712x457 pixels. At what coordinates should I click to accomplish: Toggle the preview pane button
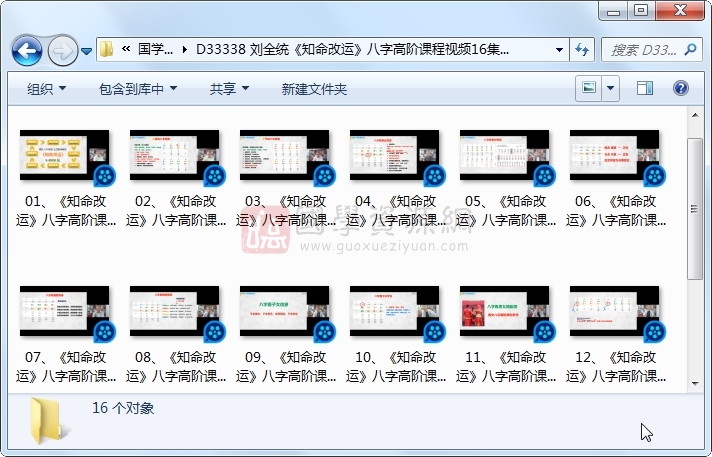click(x=645, y=88)
